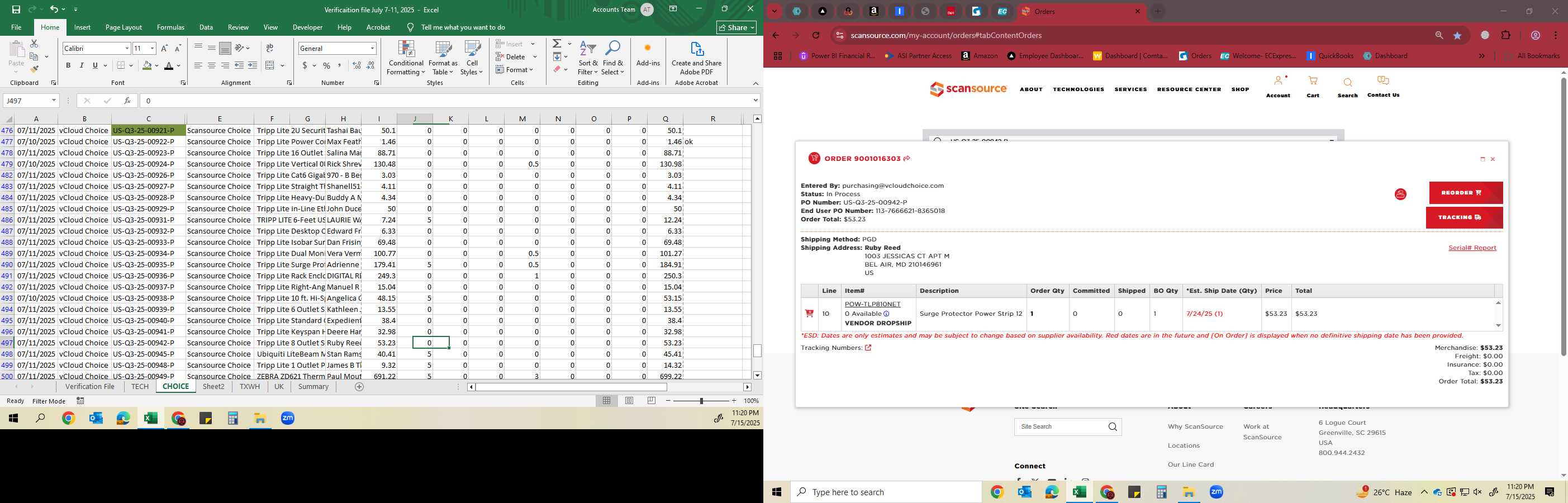Expand Conditional Formatting menu
1568x503 pixels.
[406, 58]
